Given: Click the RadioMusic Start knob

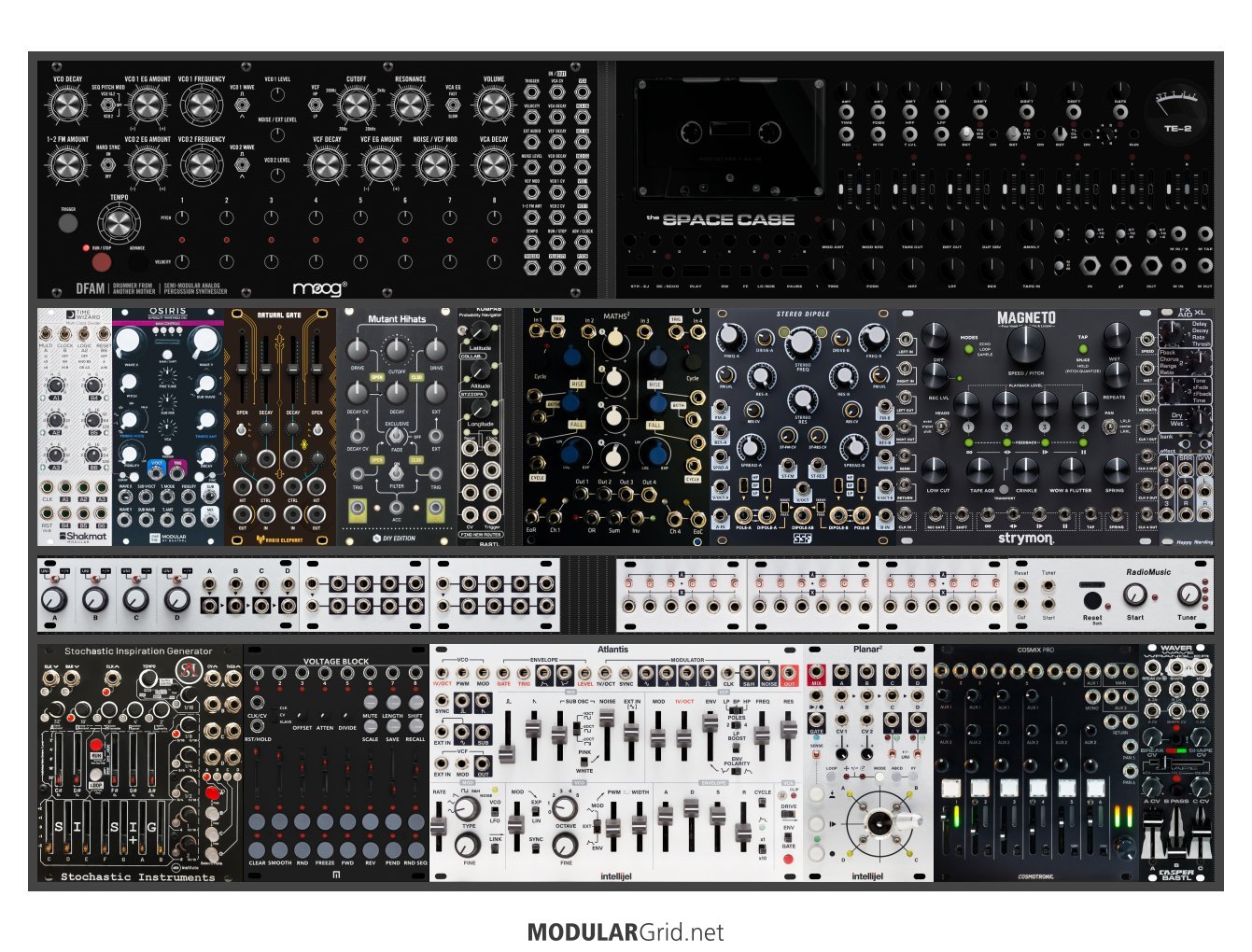Looking at the screenshot, I should [x=1134, y=594].
